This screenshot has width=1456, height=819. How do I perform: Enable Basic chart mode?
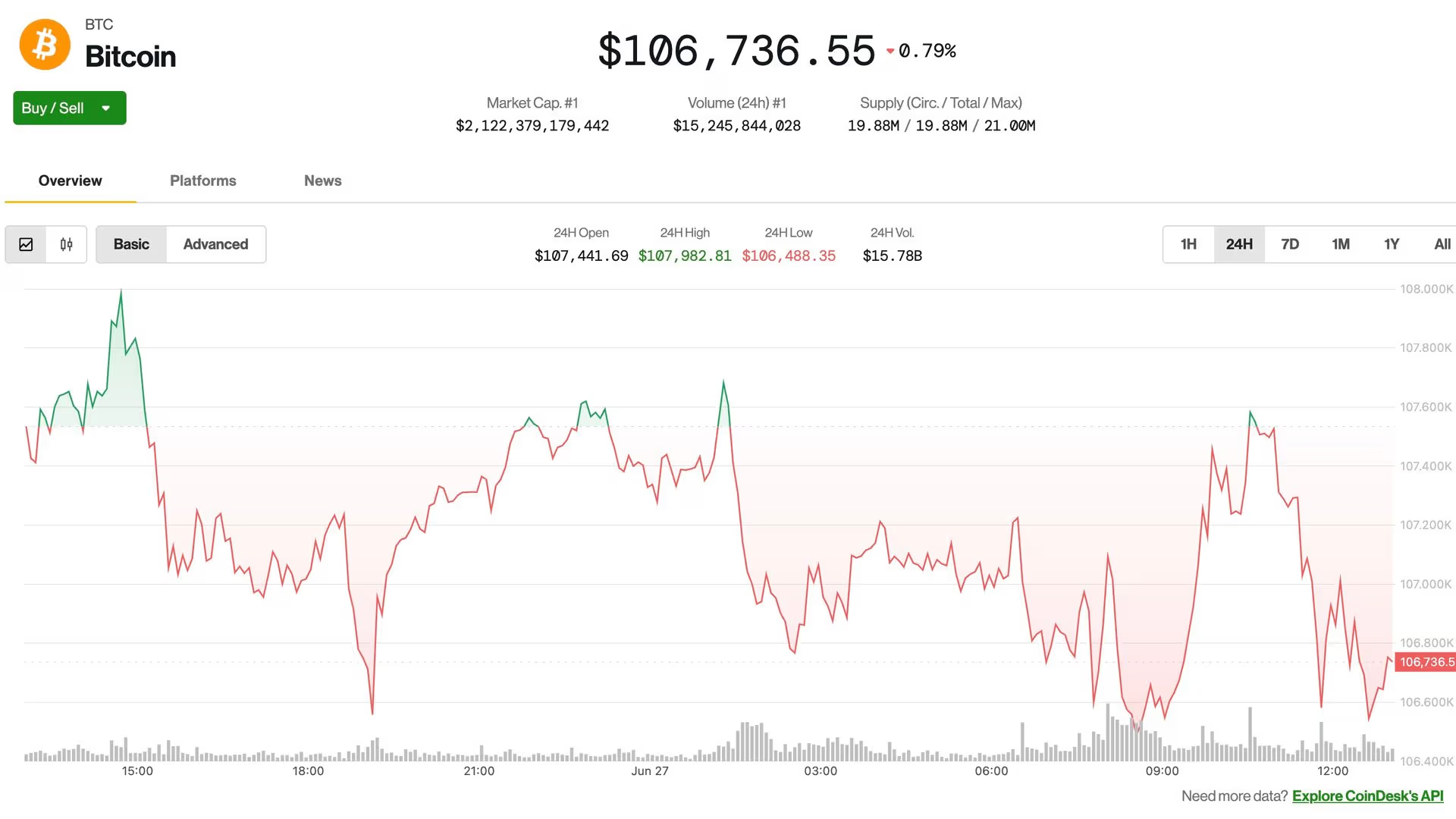[x=131, y=244]
